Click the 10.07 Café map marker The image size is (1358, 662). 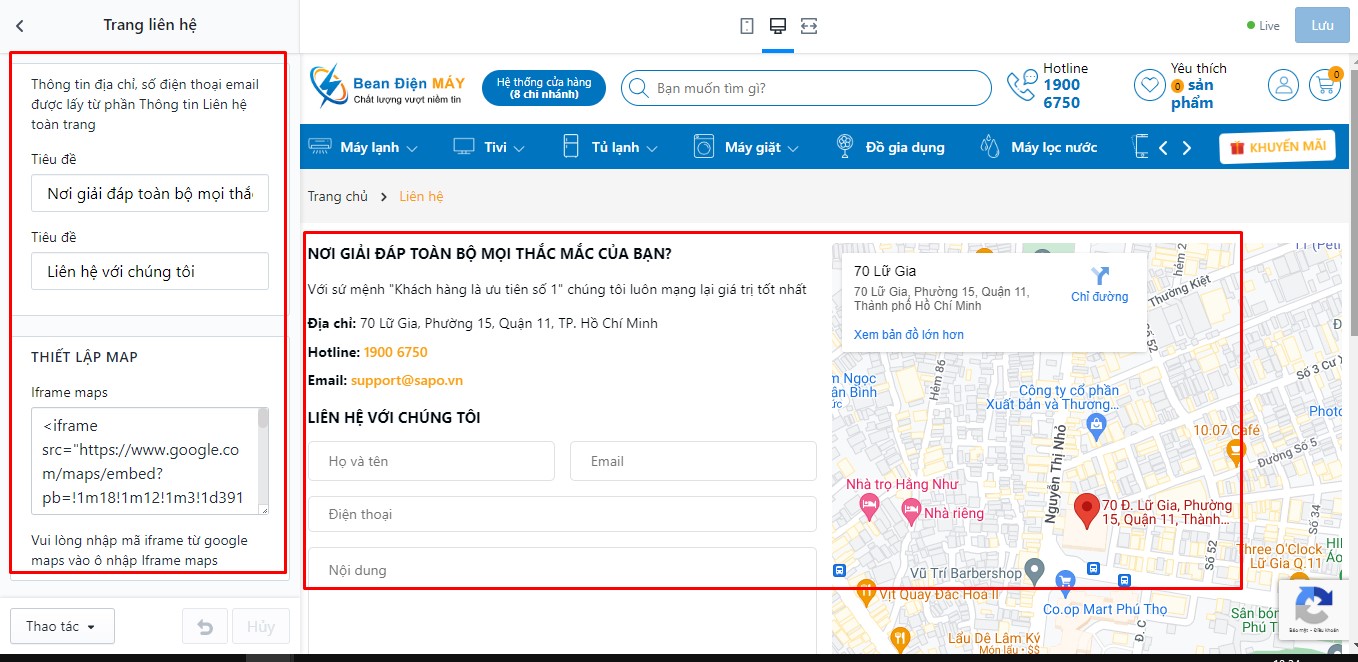coord(1235,452)
